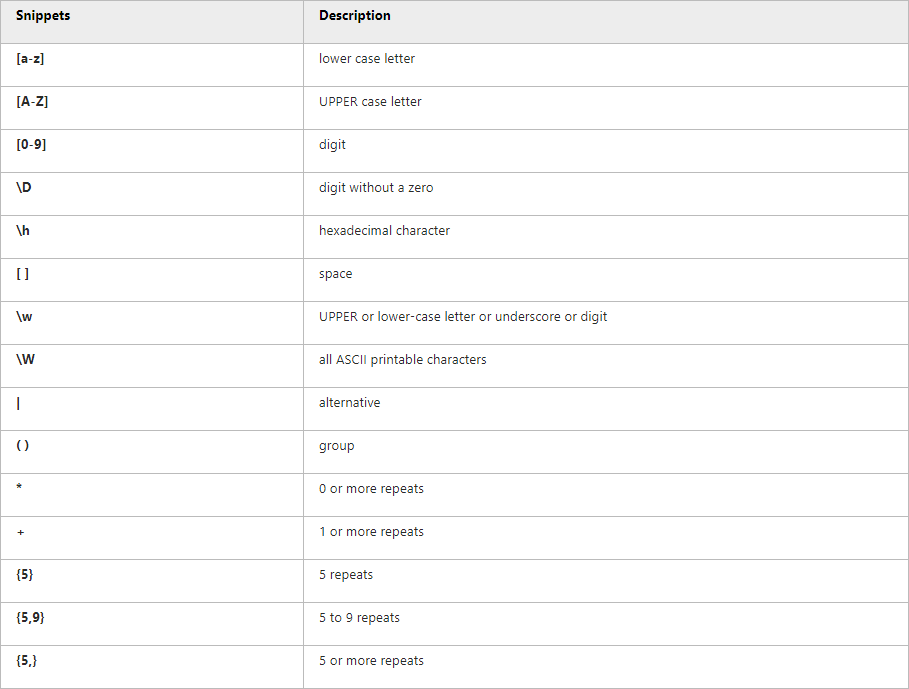Image resolution: width=909 pixels, height=689 pixels.
Task: Click the ( ) group snippet
Action: 23,445
